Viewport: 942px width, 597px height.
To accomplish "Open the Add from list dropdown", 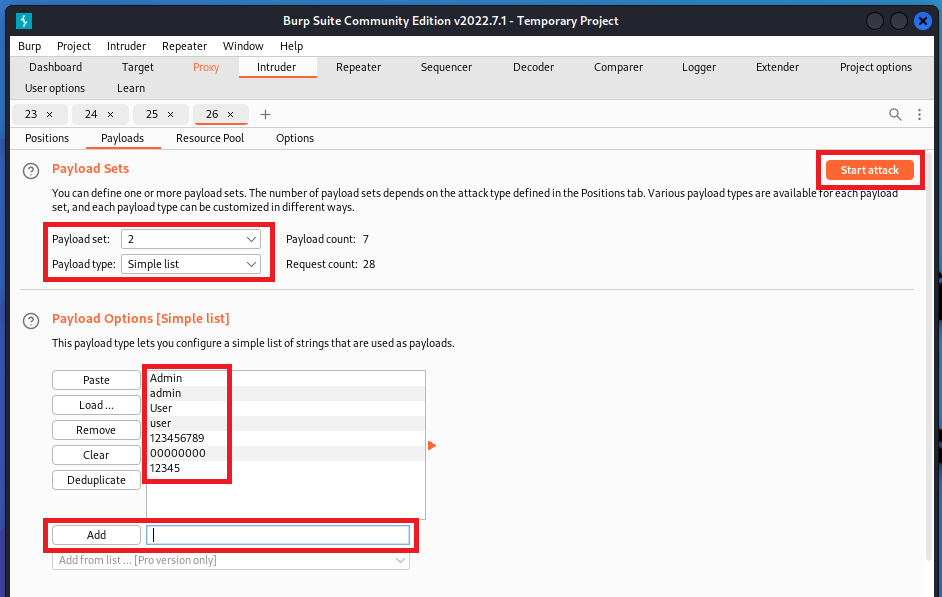I will pyautogui.click(x=231, y=560).
